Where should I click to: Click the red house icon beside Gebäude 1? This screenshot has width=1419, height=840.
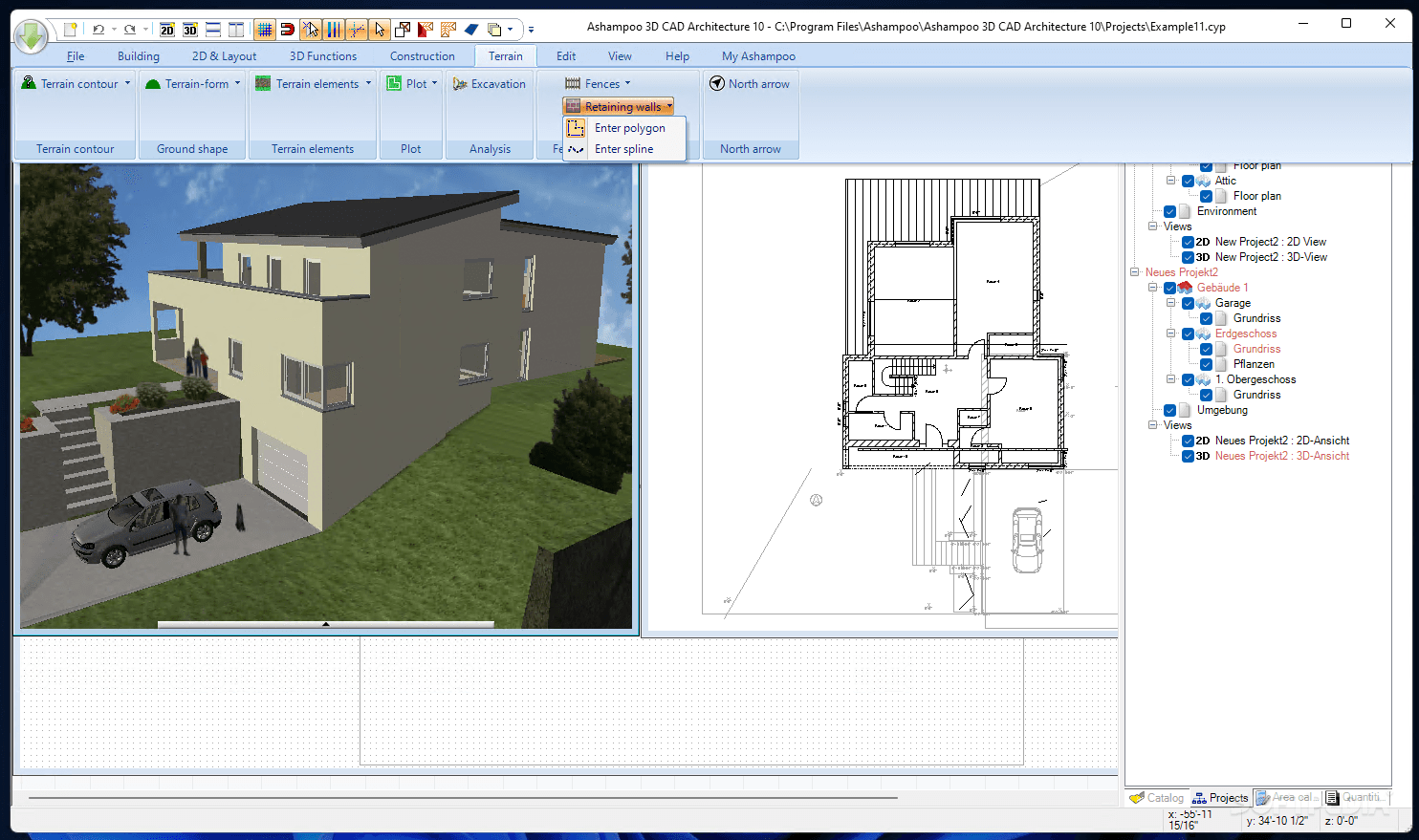pyautogui.click(x=1186, y=287)
